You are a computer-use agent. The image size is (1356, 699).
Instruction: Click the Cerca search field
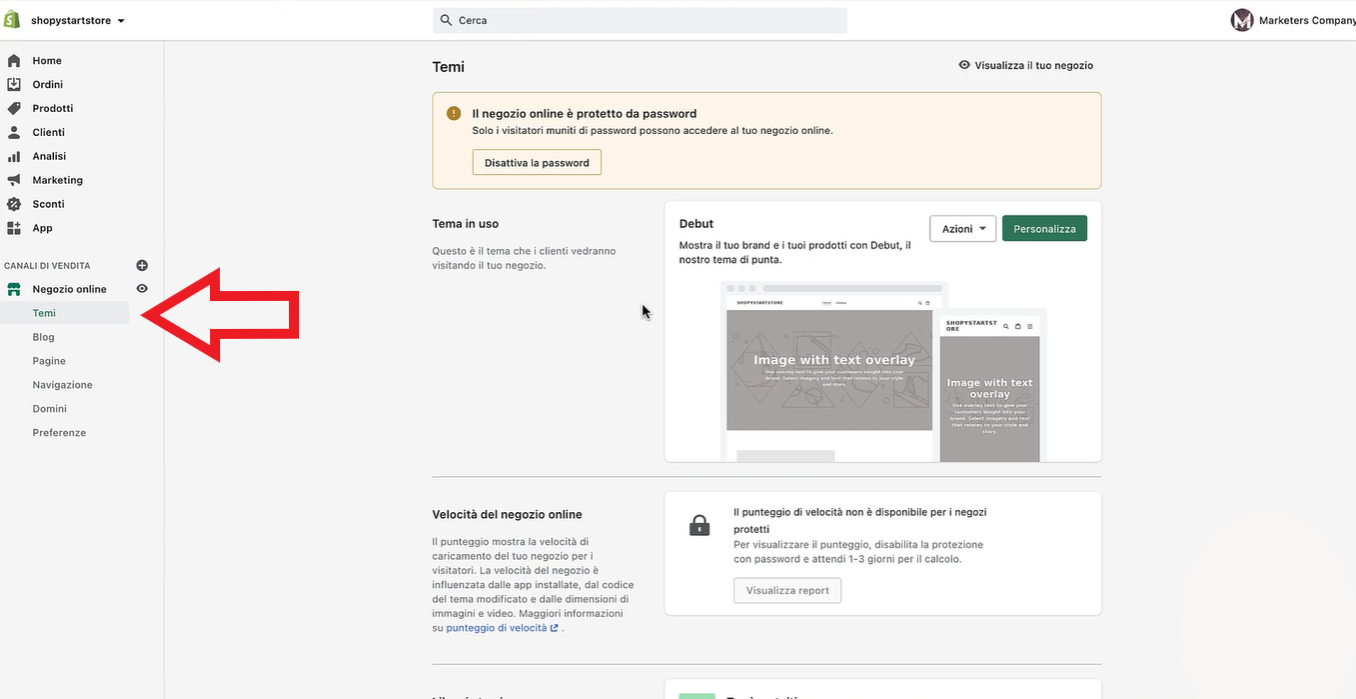point(640,20)
